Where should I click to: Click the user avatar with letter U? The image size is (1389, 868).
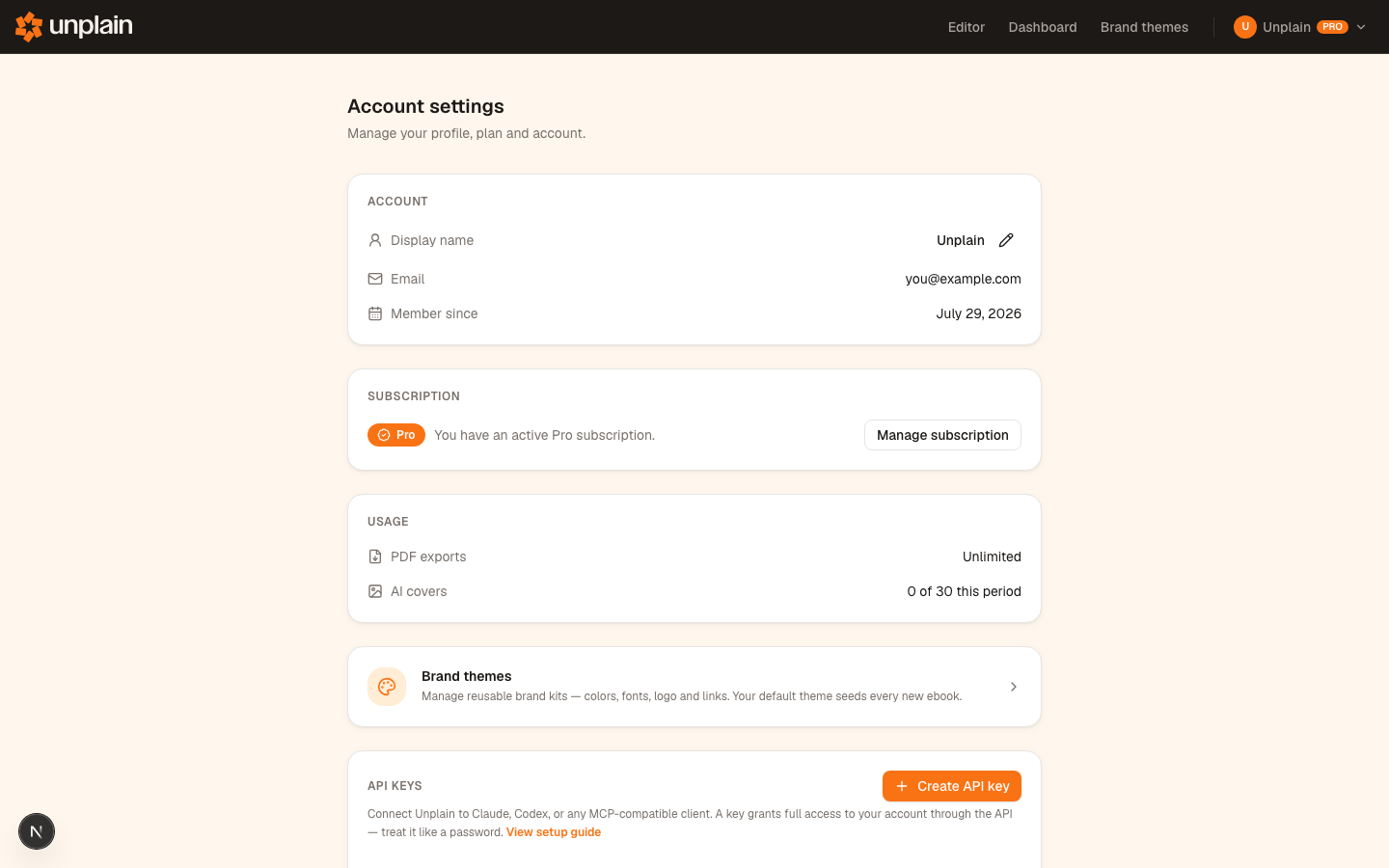pyautogui.click(x=1245, y=27)
